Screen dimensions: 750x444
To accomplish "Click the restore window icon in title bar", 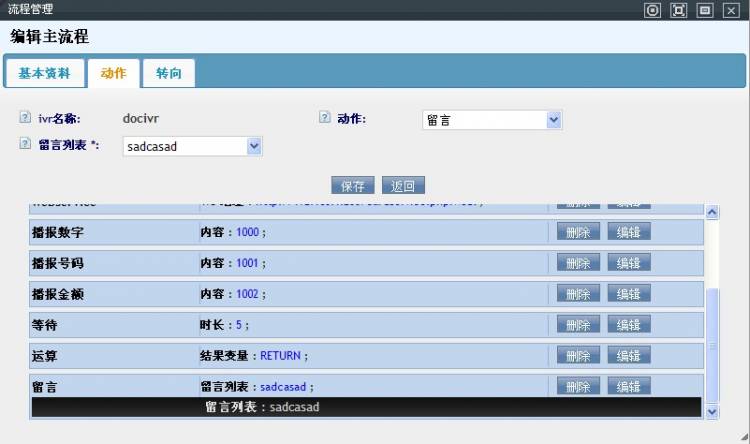I will pyautogui.click(x=705, y=10).
